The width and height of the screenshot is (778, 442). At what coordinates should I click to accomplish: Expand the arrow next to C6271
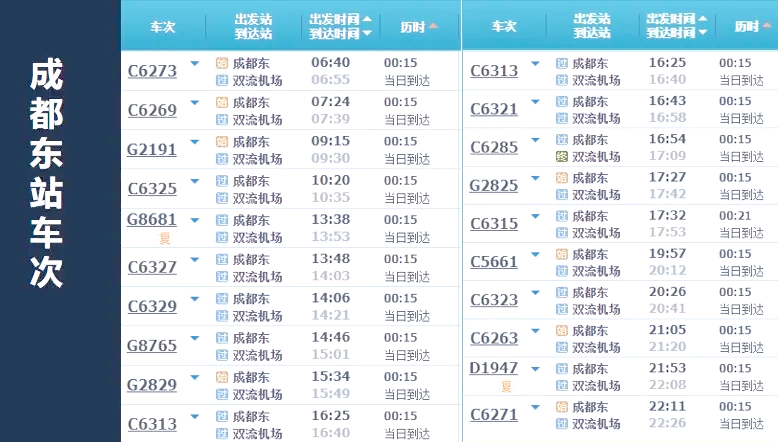point(535,407)
